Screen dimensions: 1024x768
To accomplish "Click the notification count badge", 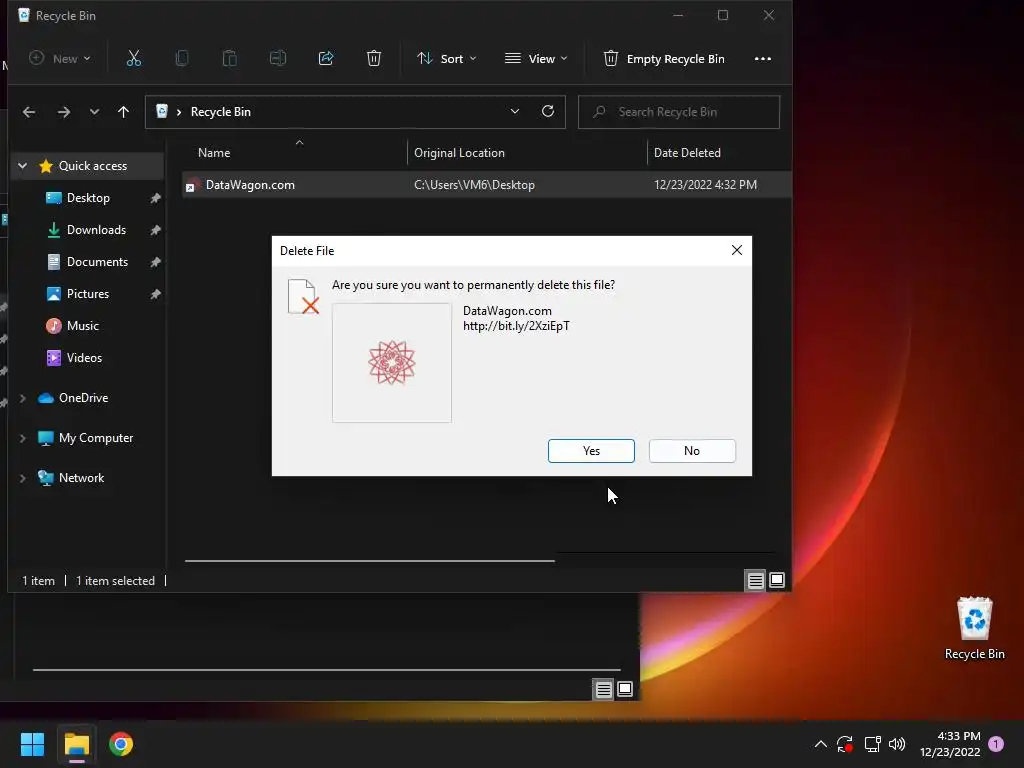I will [x=996, y=744].
